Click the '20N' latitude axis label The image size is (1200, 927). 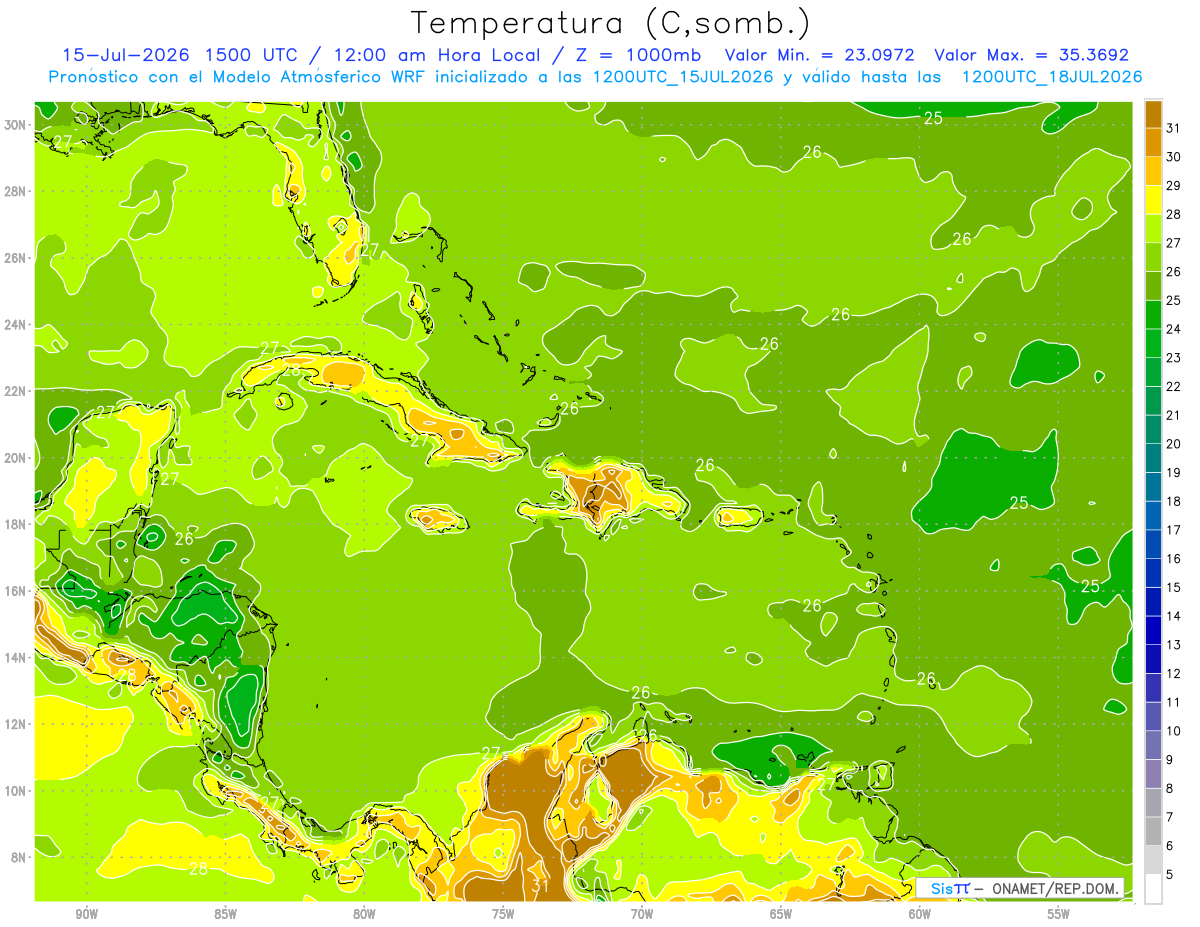[17, 458]
